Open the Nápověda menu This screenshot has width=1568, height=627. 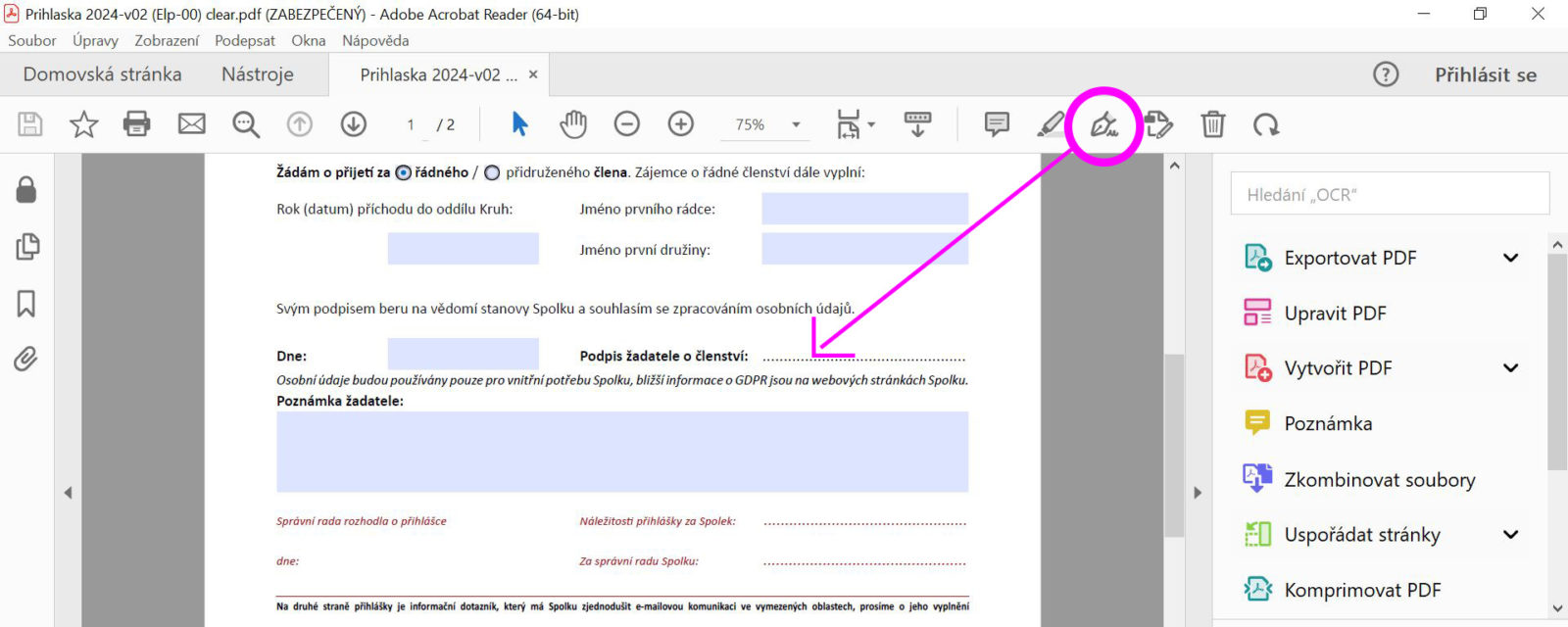click(x=375, y=40)
